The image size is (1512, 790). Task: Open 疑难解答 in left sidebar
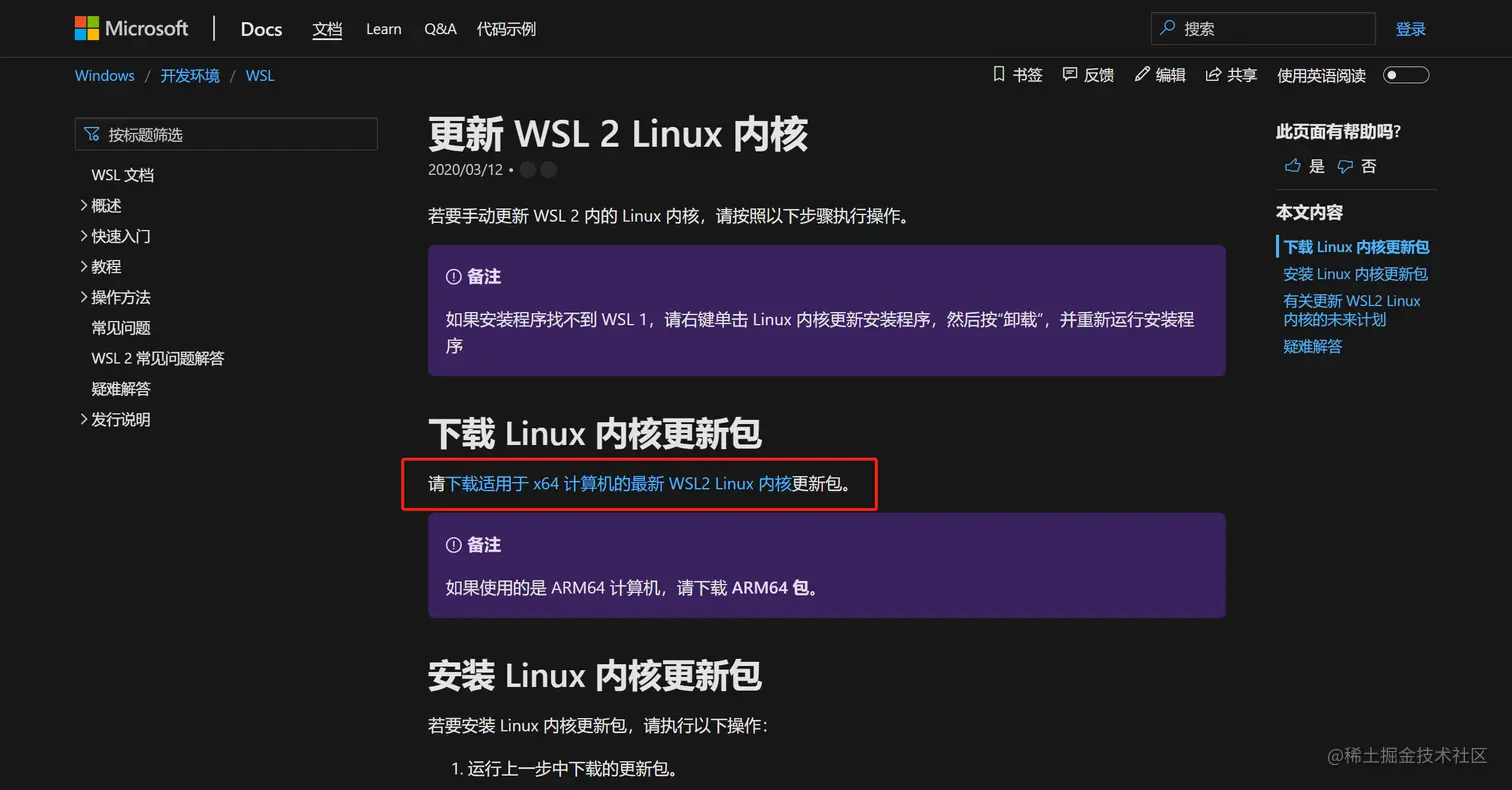click(x=121, y=389)
